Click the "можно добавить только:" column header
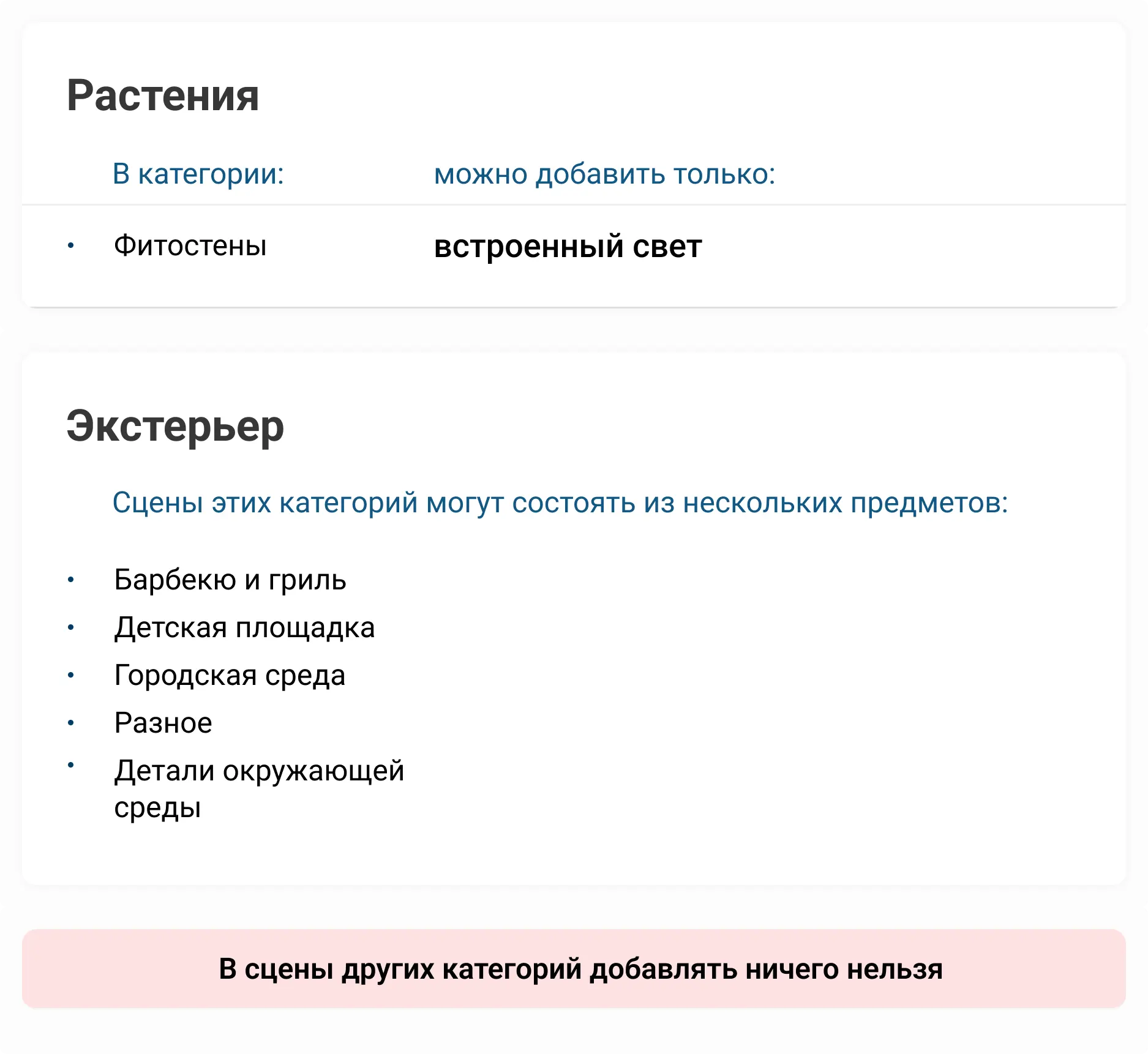This screenshot has height=1054, width=1148. click(x=604, y=174)
